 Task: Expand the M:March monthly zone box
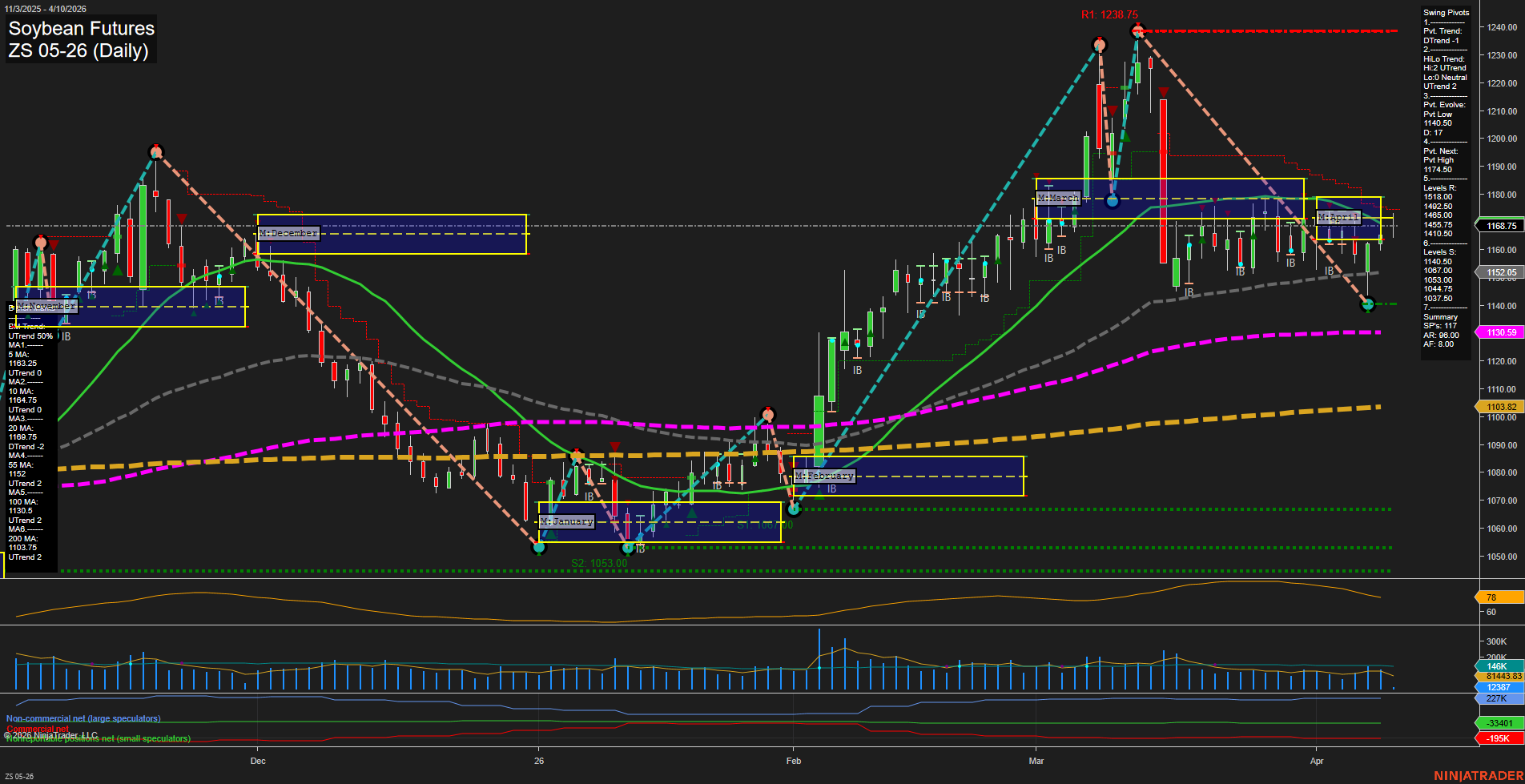(x=1057, y=196)
